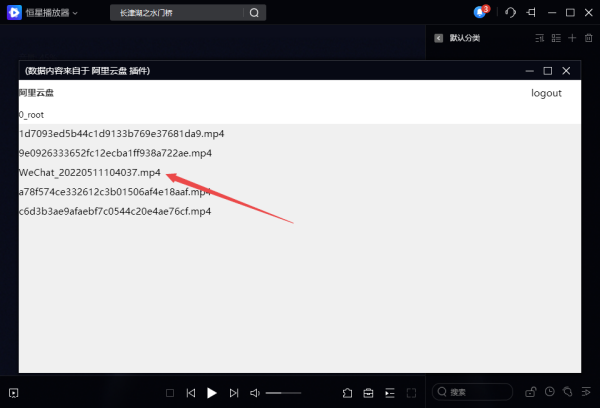
Task: Click the logout link
Action: pos(546,93)
